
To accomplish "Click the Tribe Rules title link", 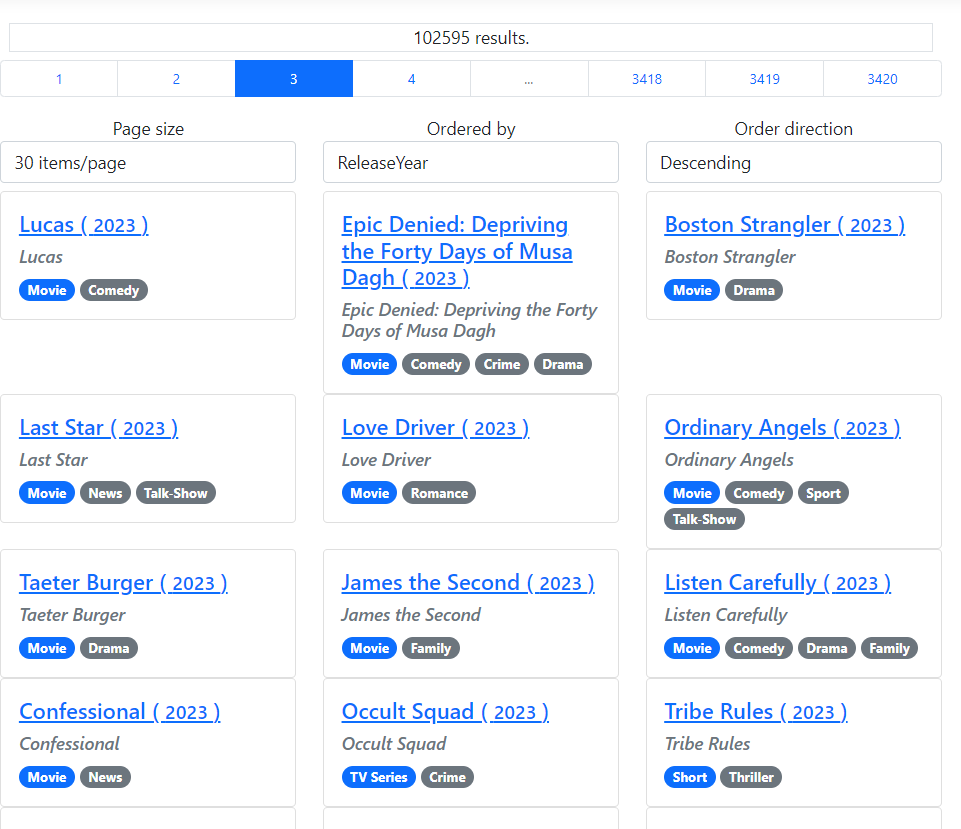I will point(755,712).
